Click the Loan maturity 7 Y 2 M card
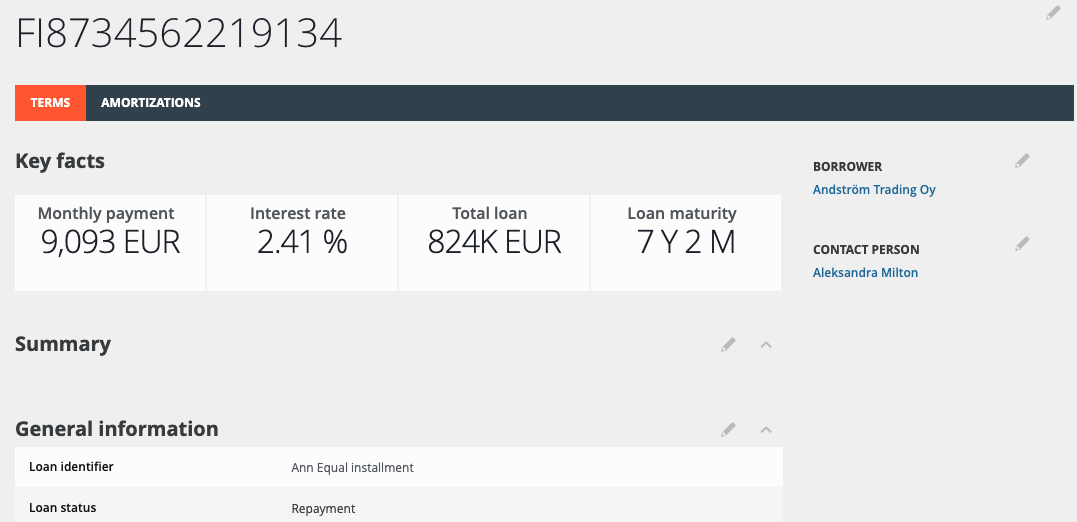Image resolution: width=1077 pixels, height=522 pixels. 685,242
